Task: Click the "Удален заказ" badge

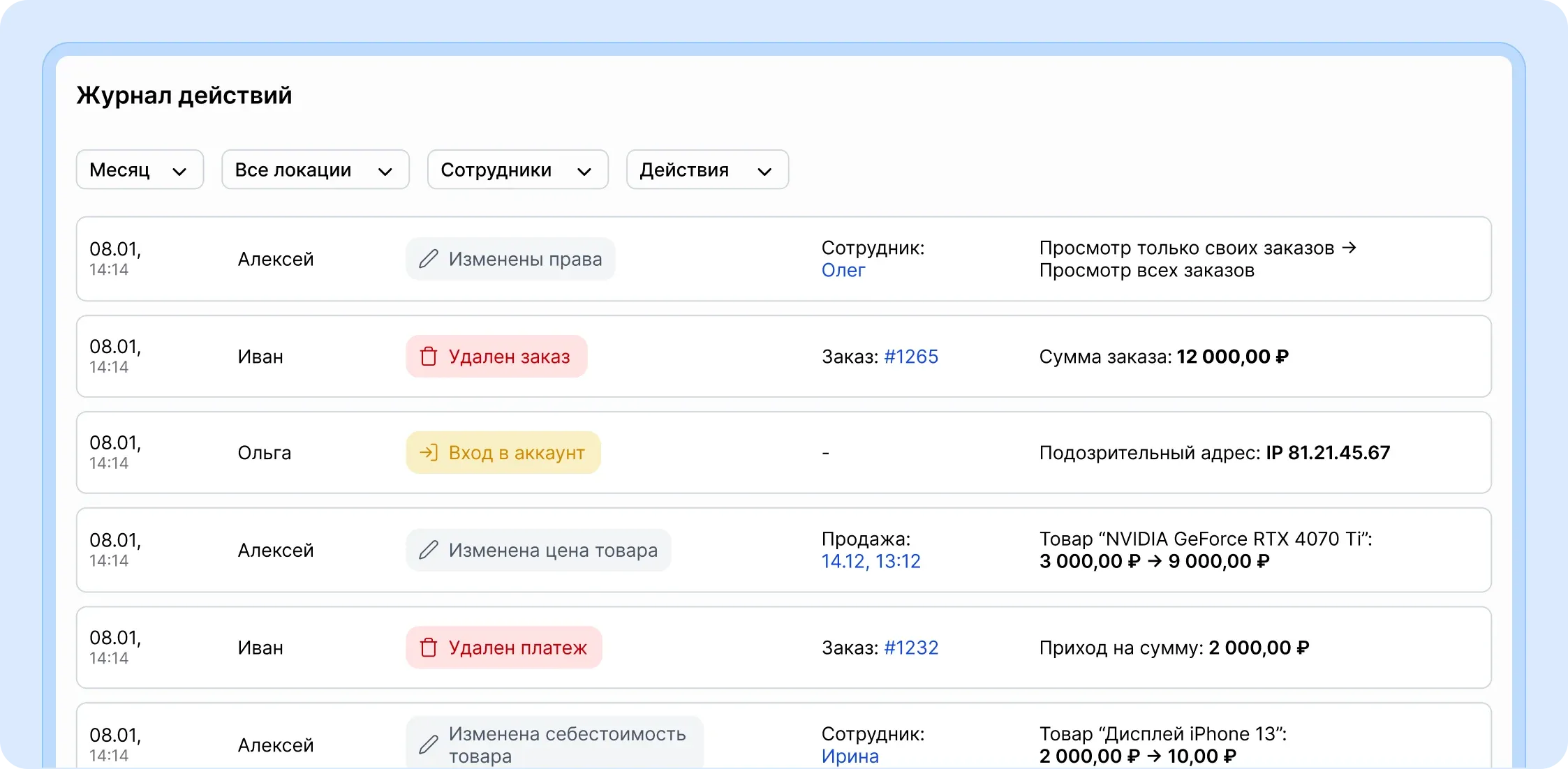Action: point(496,357)
